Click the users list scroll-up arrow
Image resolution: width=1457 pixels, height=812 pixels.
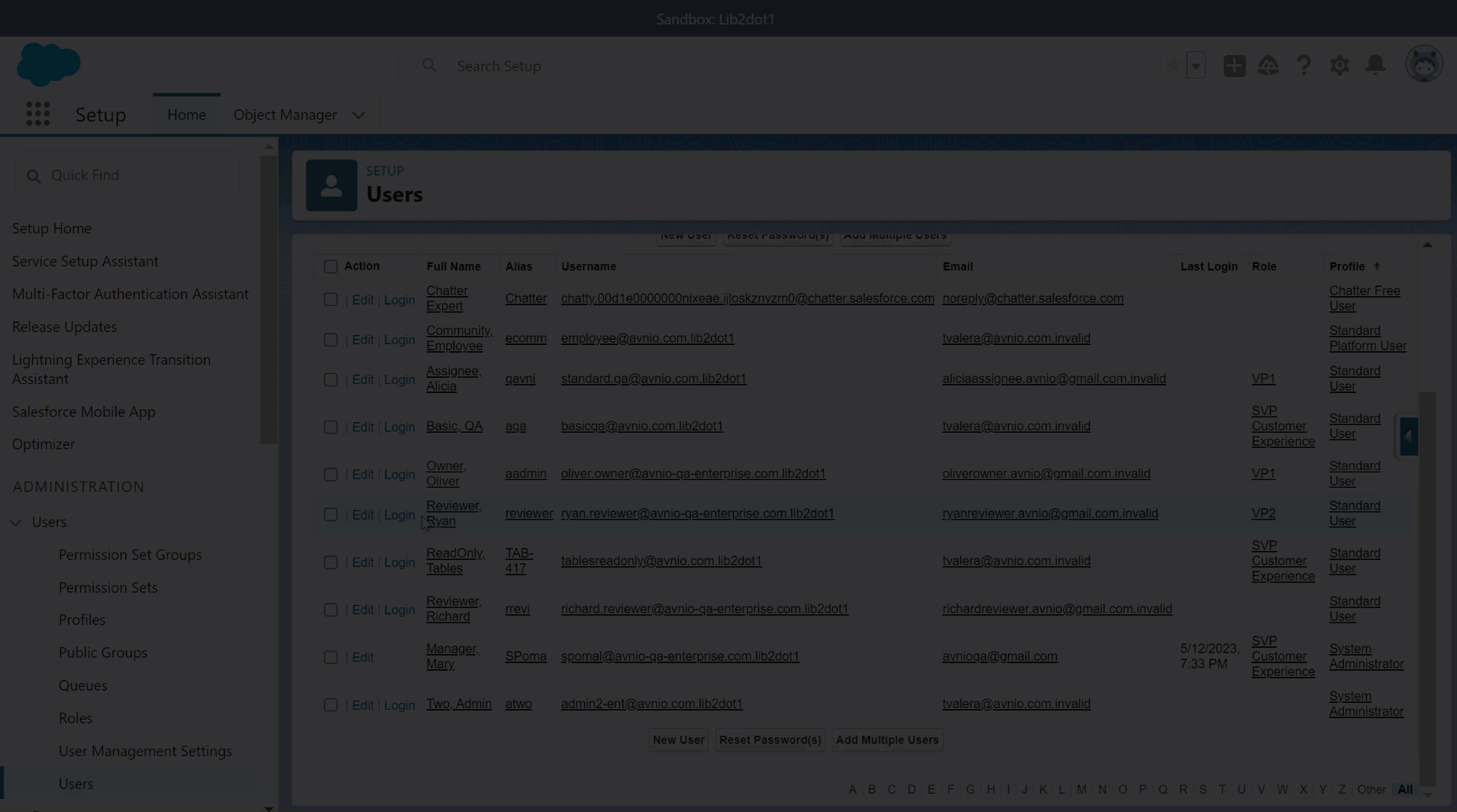pos(1427,245)
